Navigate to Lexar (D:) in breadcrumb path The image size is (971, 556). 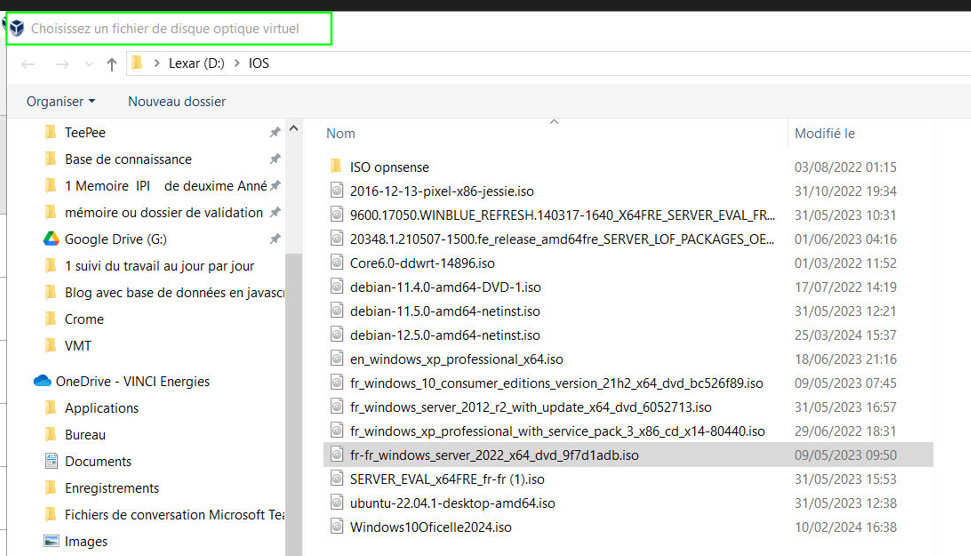click(197, 64)
